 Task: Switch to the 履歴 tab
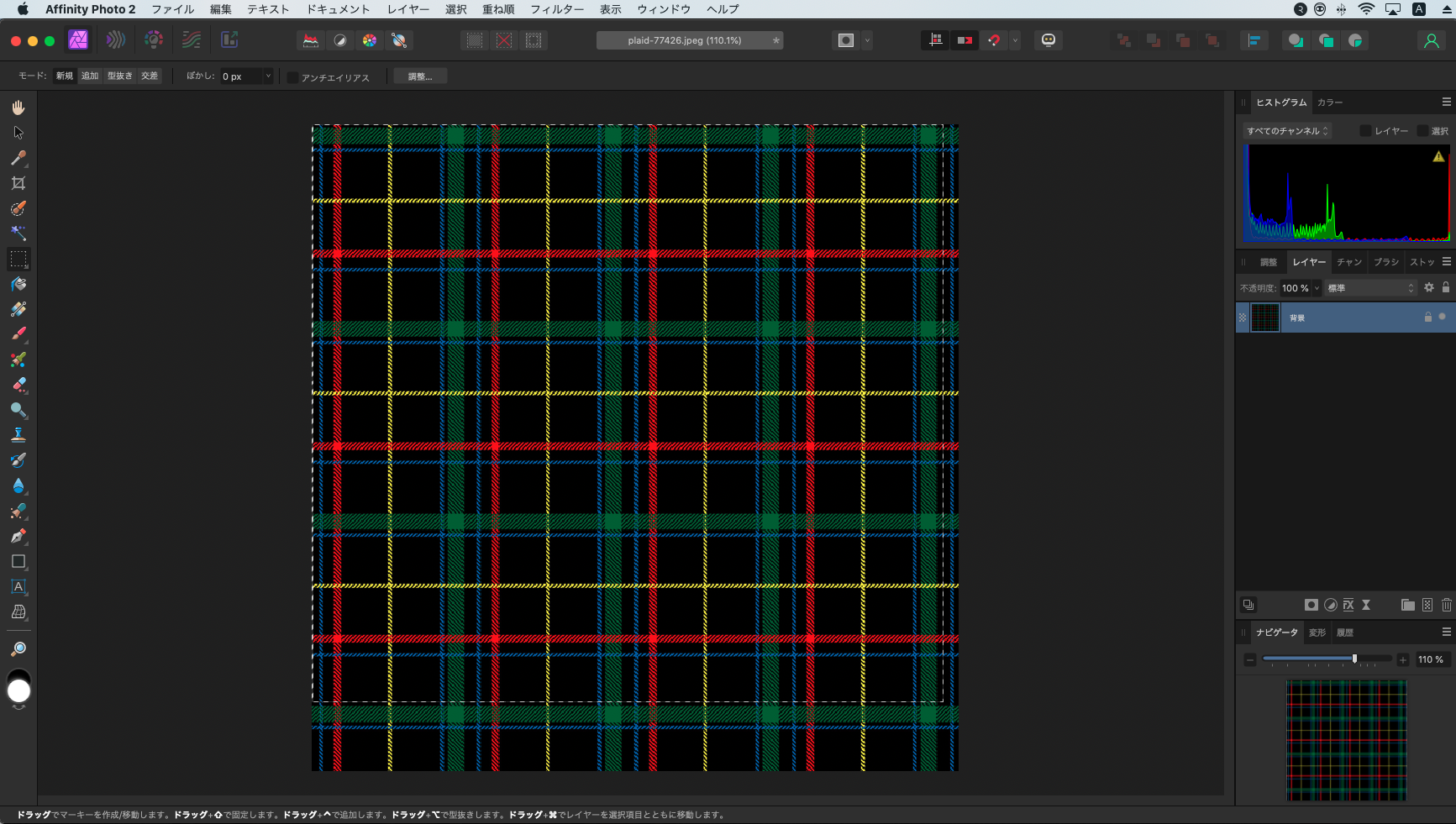[x=1345, y=632]
